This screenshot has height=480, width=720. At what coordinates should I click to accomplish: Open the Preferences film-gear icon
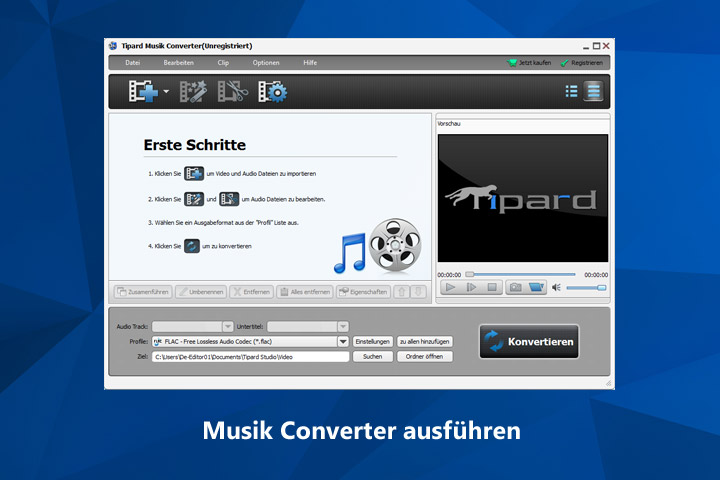tap(272, 91)
